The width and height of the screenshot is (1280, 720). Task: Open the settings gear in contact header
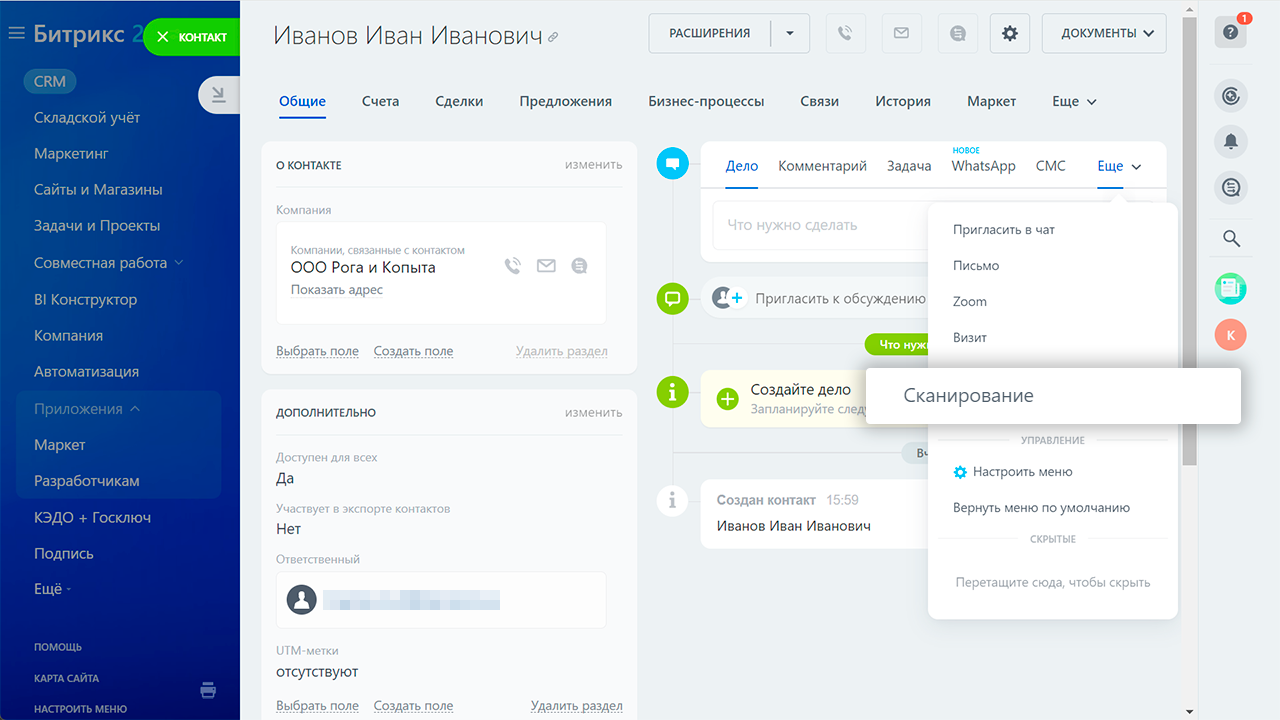click(x=1009, y=33)
